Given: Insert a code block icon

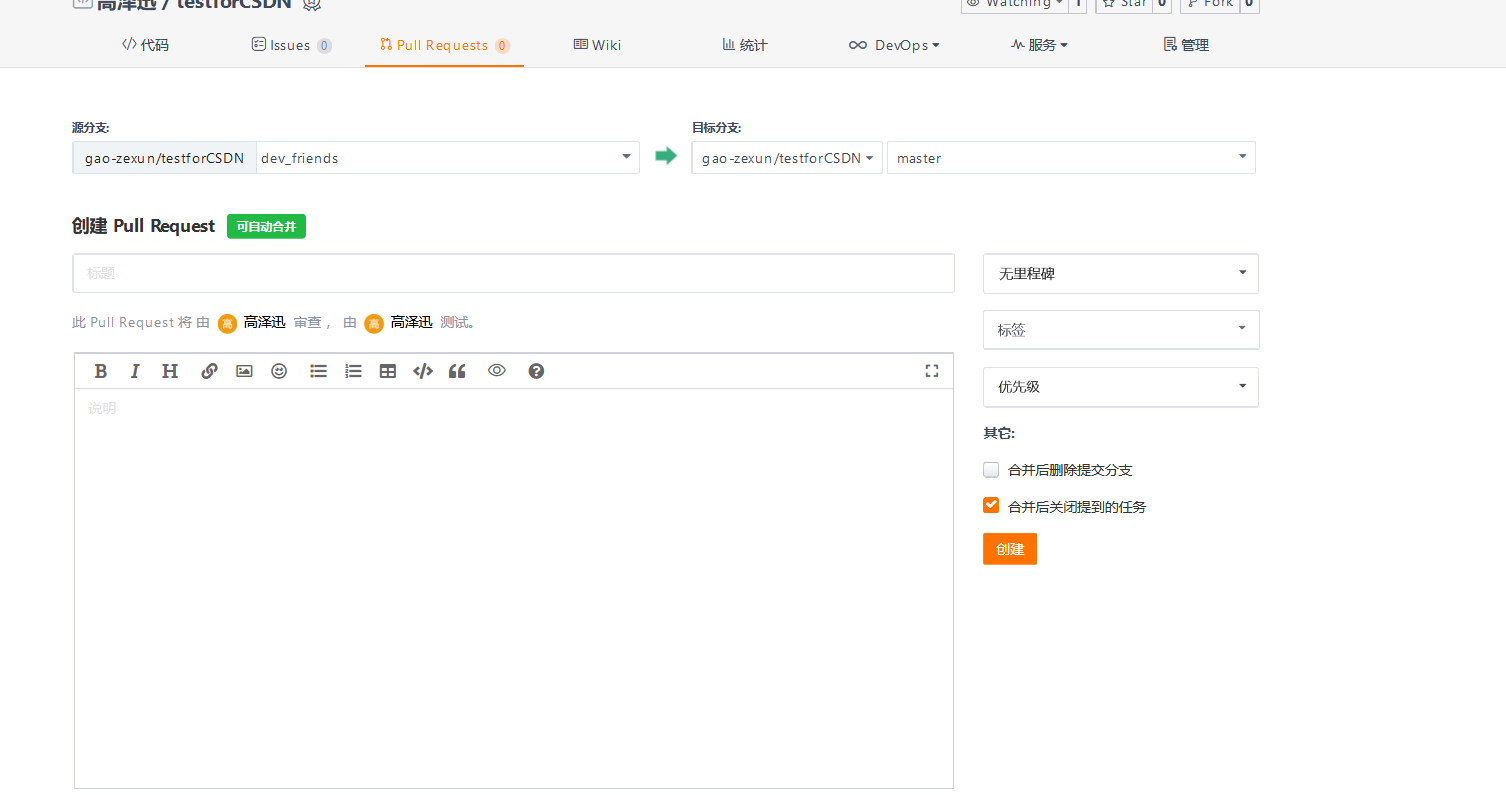Looking at the screenshot, I should (x=423, y=371).
